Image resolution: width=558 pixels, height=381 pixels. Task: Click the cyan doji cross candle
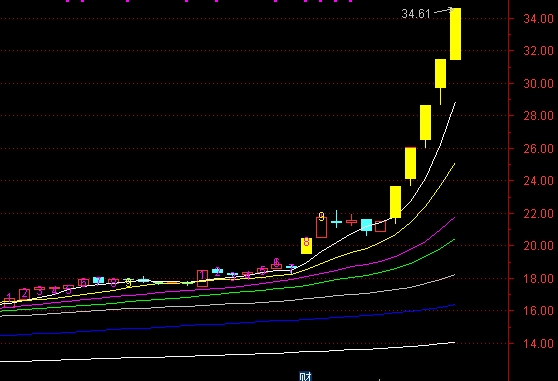[336, 220]
